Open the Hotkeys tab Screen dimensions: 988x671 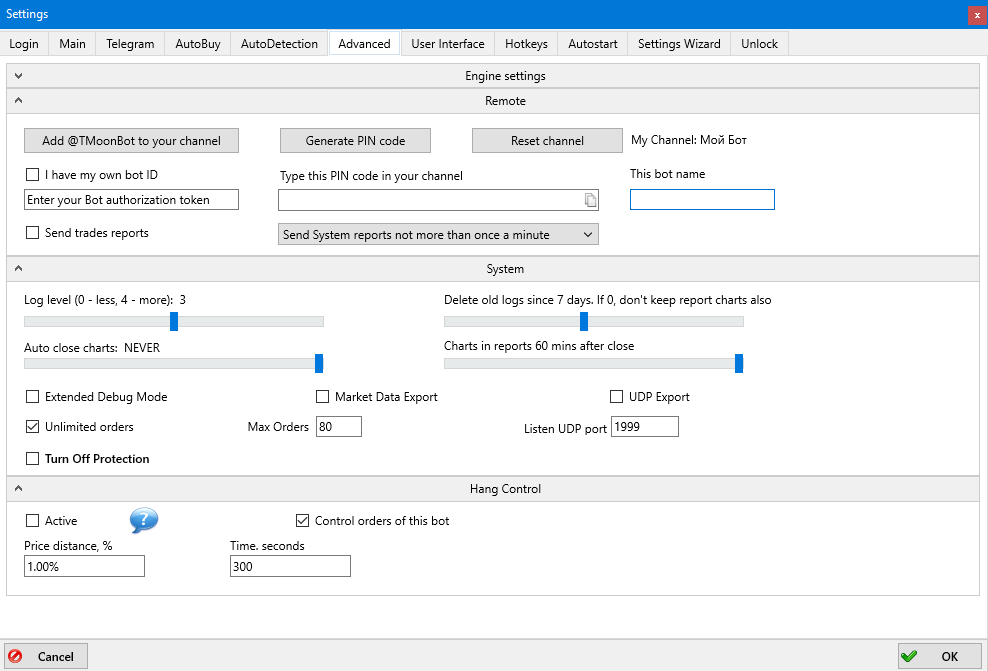526,44
